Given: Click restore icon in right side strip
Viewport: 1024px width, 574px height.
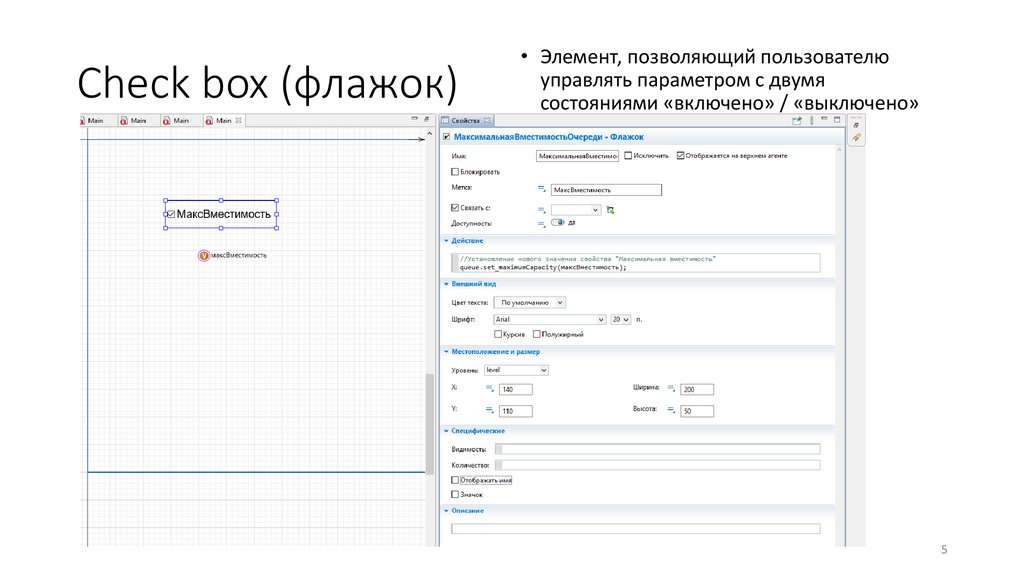Looking at the screenshot, I should coord(856,125).
